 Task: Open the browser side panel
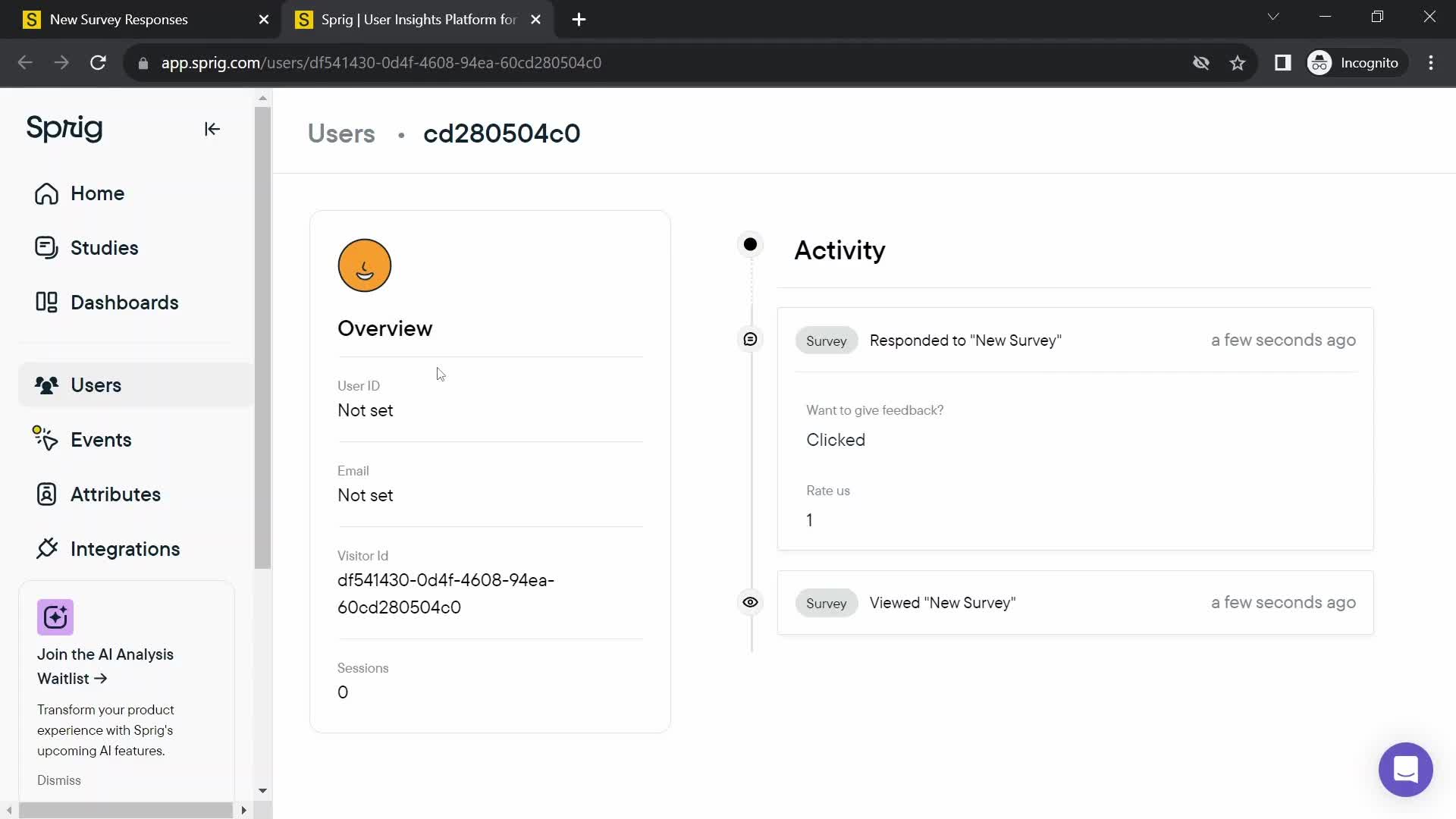pos(1282,63)
